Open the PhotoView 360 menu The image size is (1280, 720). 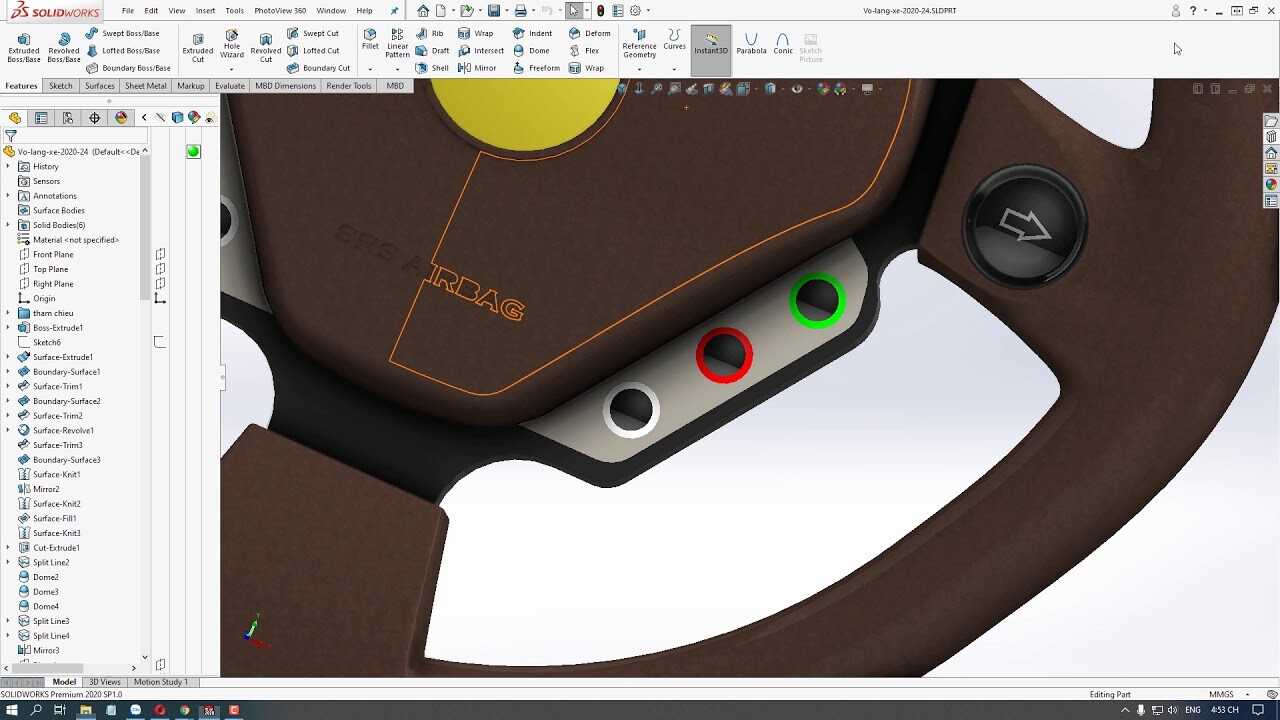(280, 11)
